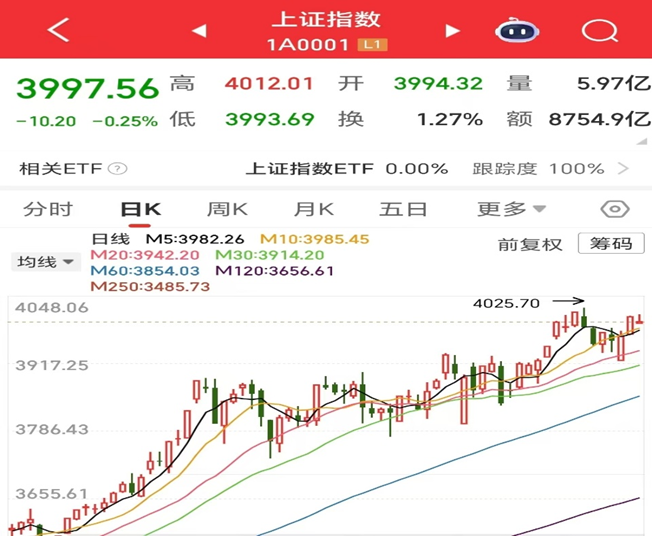Go to next index with right triangle
652x536 pixels.
coord(453,30)
